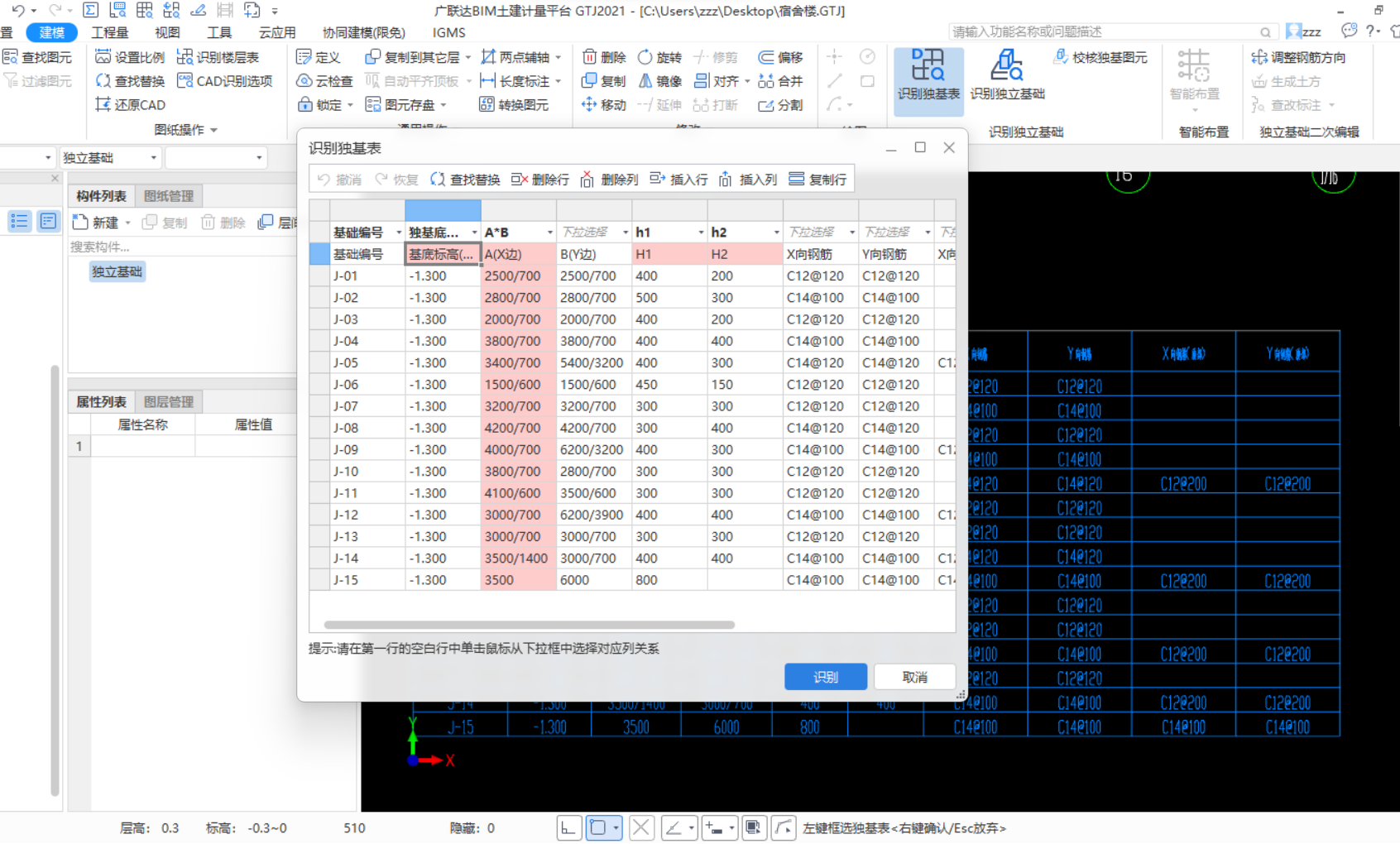Click the vertical scrollbar in the left panel
This screenshot has height=844, width=1400.
tap(55, 579)
